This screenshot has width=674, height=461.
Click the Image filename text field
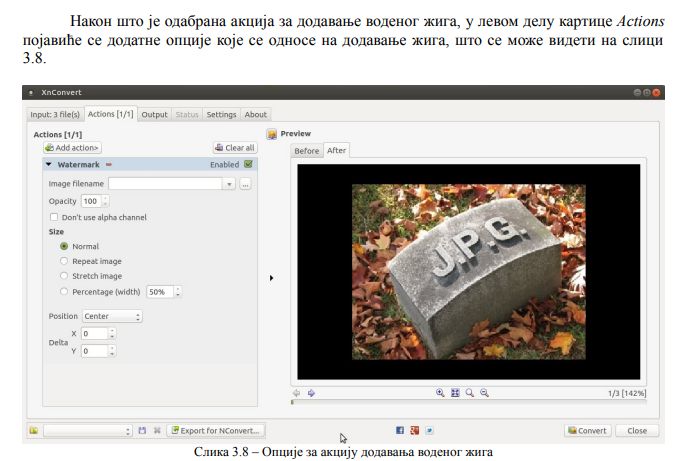pyautogui.click(x=165, y=184)
